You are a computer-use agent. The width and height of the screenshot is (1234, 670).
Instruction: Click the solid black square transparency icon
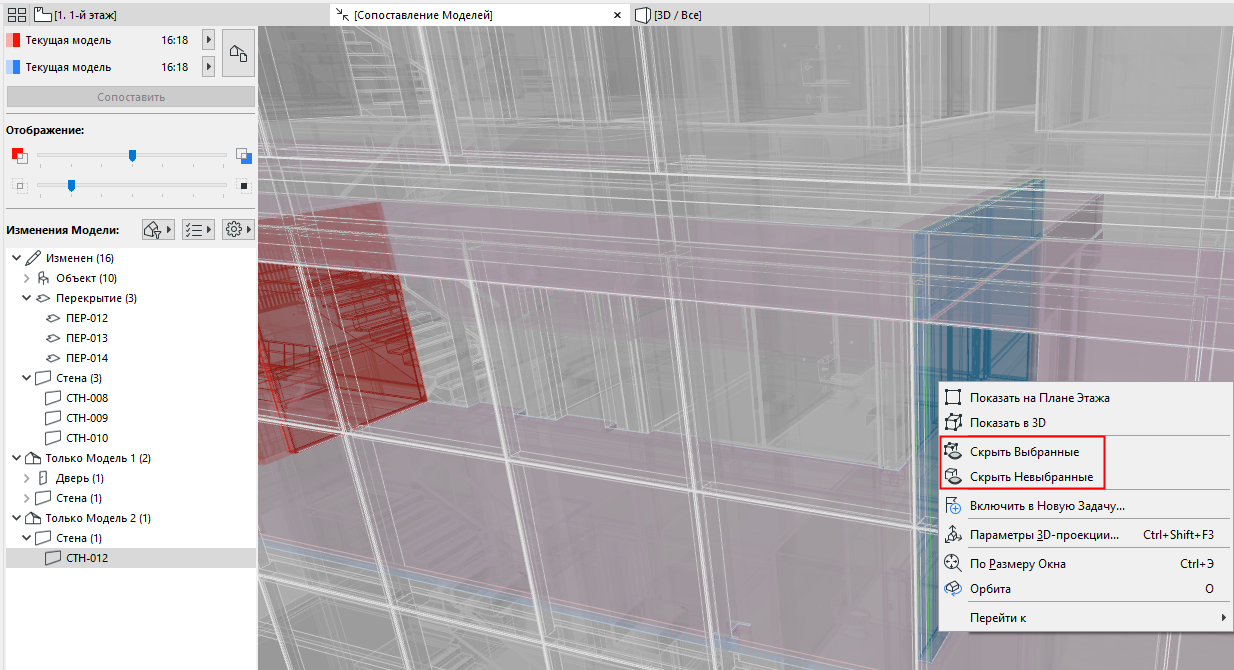click(242, 185)
